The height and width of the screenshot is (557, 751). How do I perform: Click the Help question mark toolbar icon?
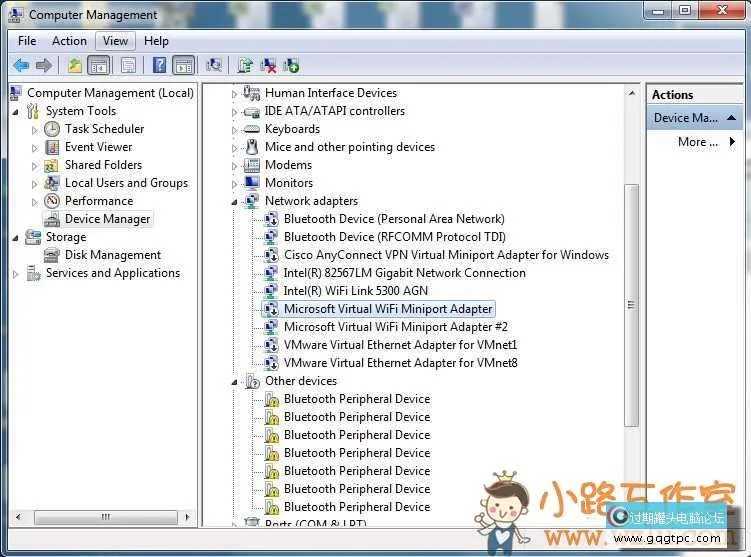159,66
